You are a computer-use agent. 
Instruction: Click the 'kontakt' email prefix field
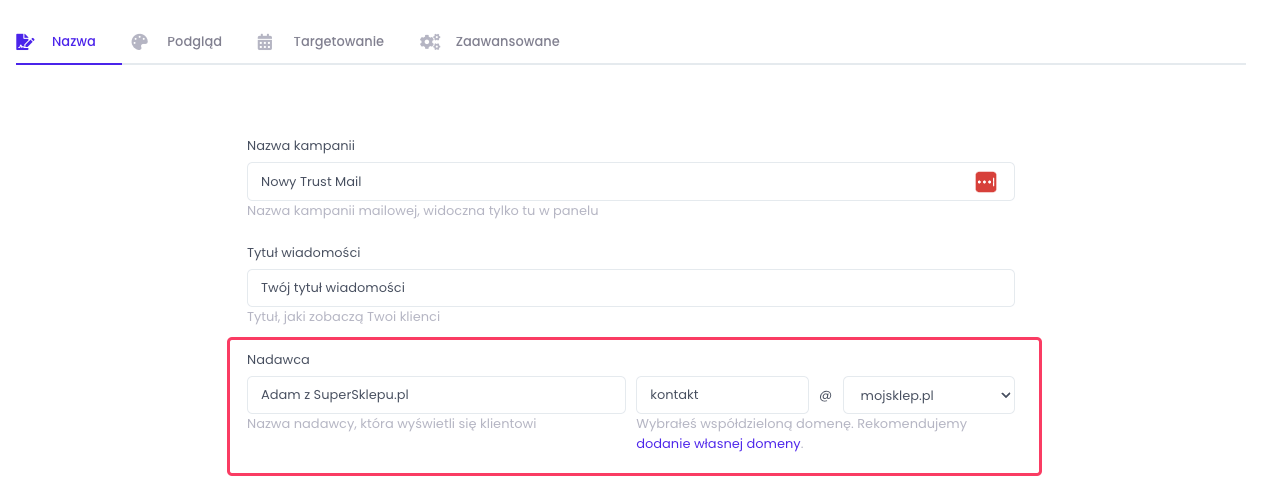722,395
